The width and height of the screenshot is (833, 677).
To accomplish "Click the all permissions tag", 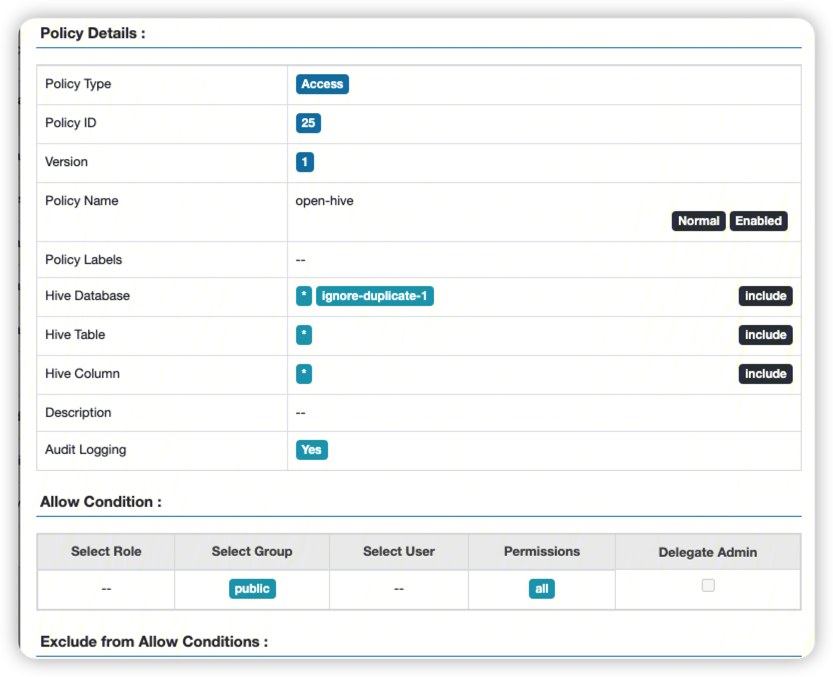I will (x=542, y=589).
